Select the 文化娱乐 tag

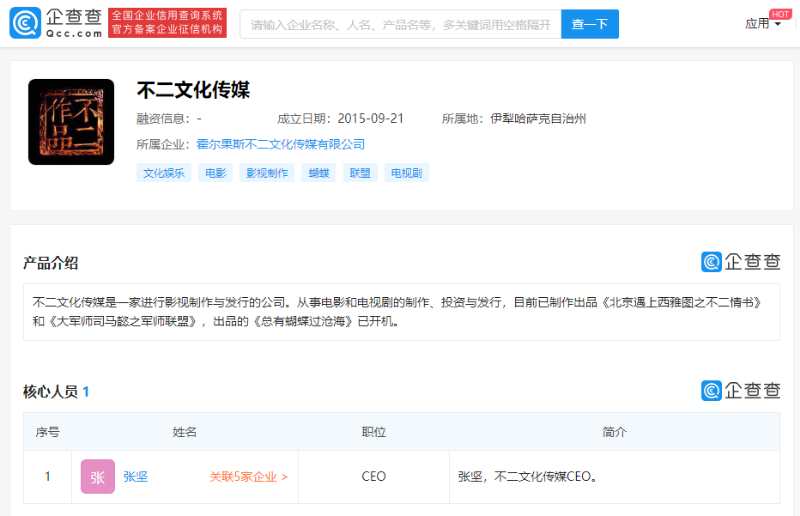(163, 173)
